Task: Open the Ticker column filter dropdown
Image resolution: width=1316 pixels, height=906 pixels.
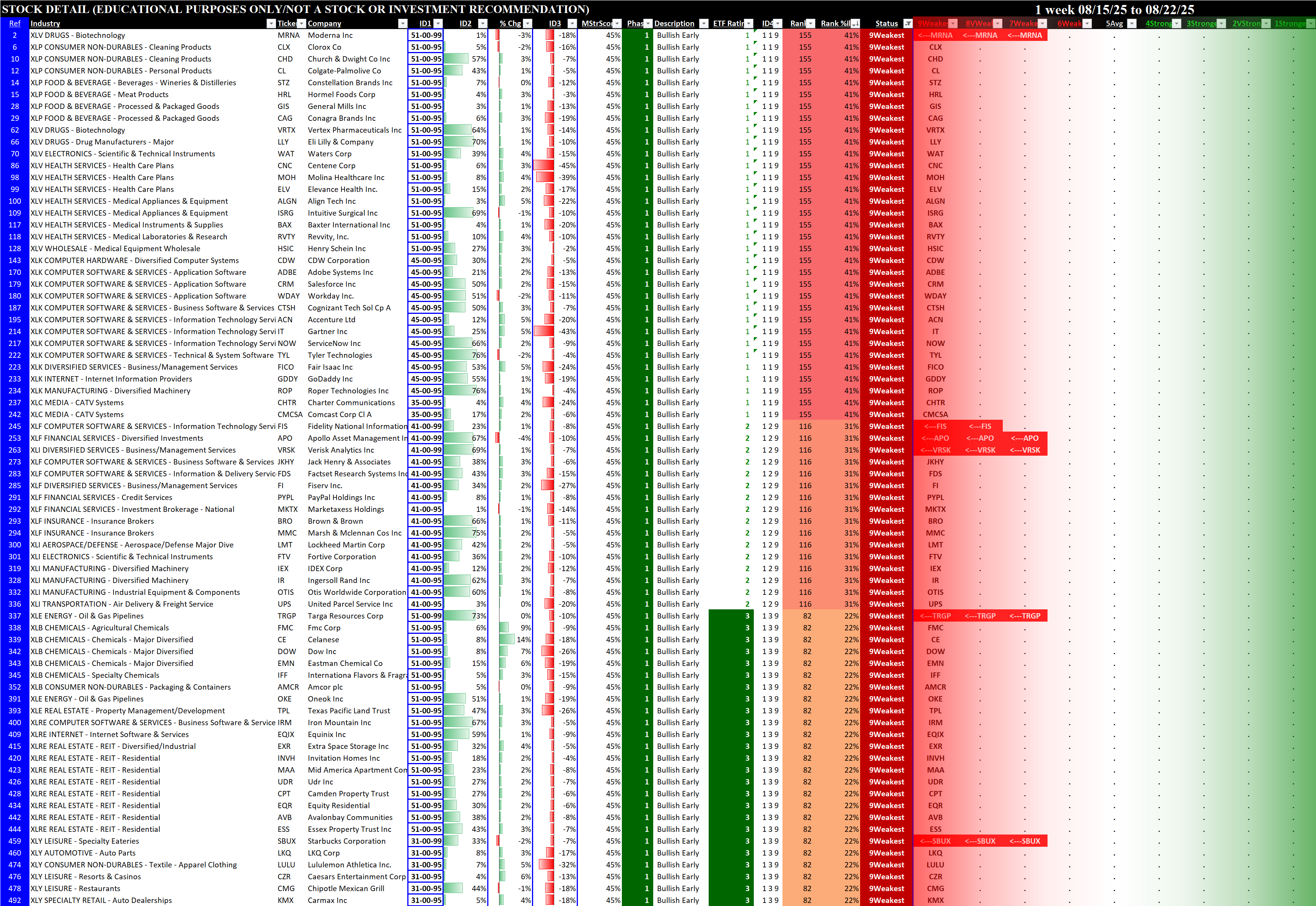Action: (302, 23)
